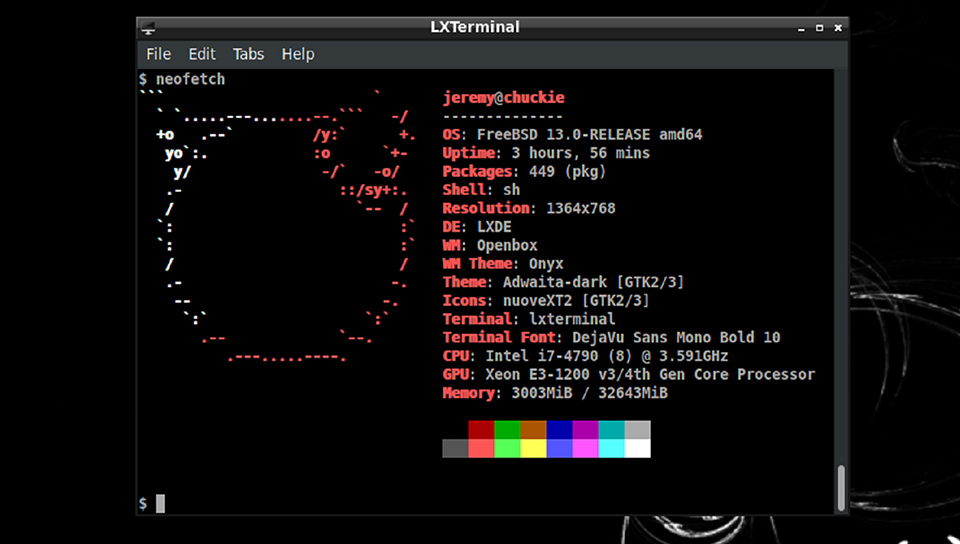Screen dimensions: 960x544
Task: Click the dark red color block
Action: 481,430
